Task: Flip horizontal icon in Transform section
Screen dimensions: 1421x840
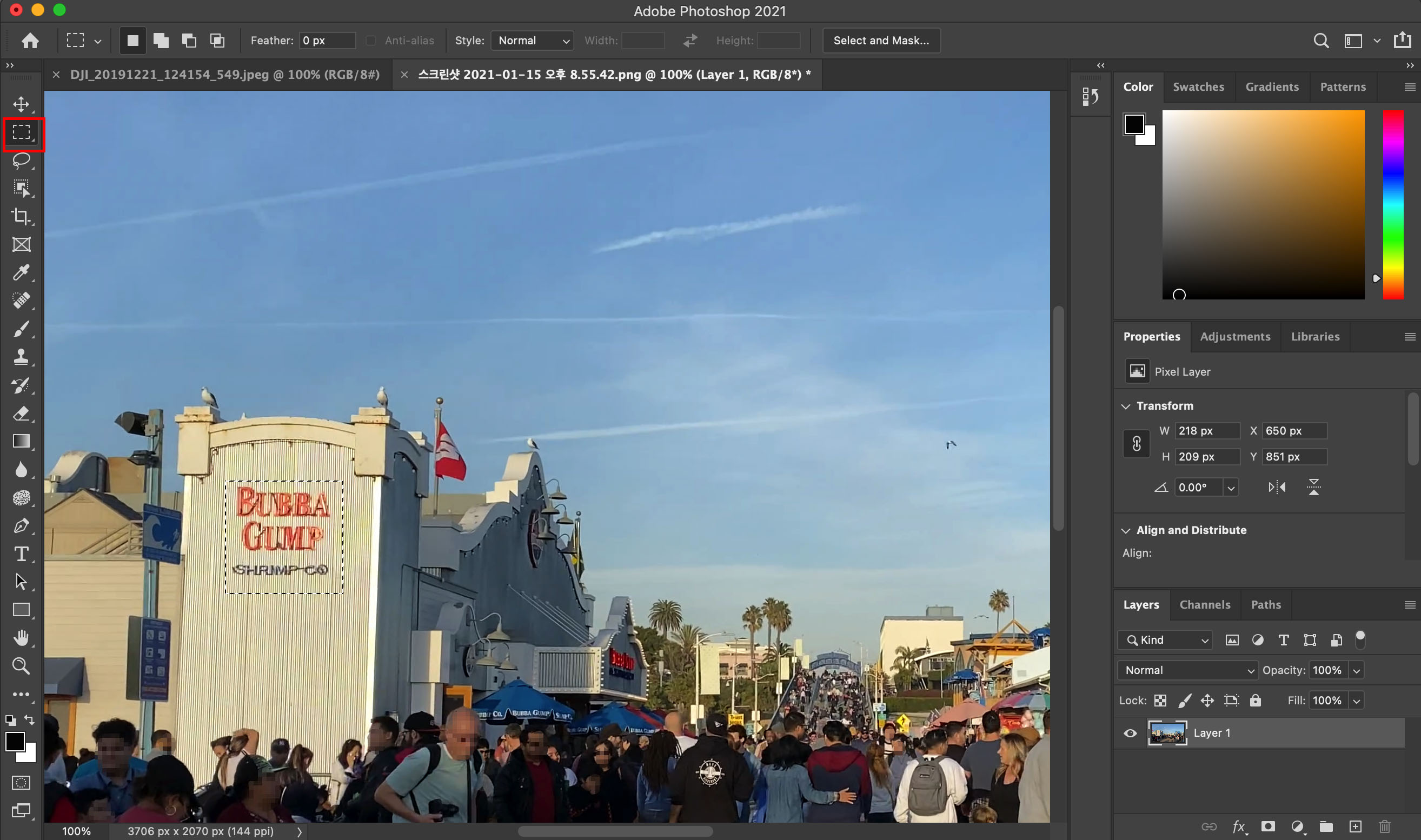Action: 1277,488
